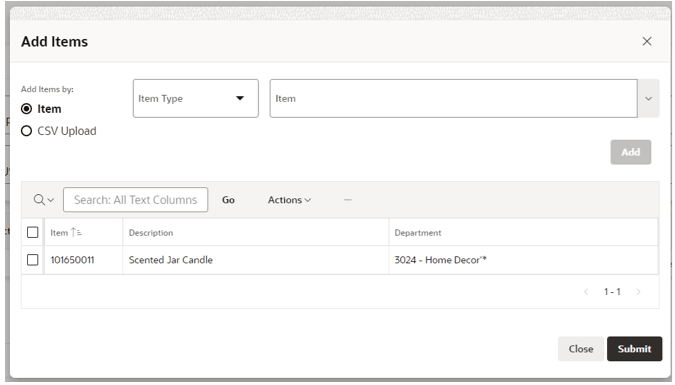Go to the previous page arrow
The width and height of the screenshot is (675, 385).
pyautogui.click(x=586, y=292)
